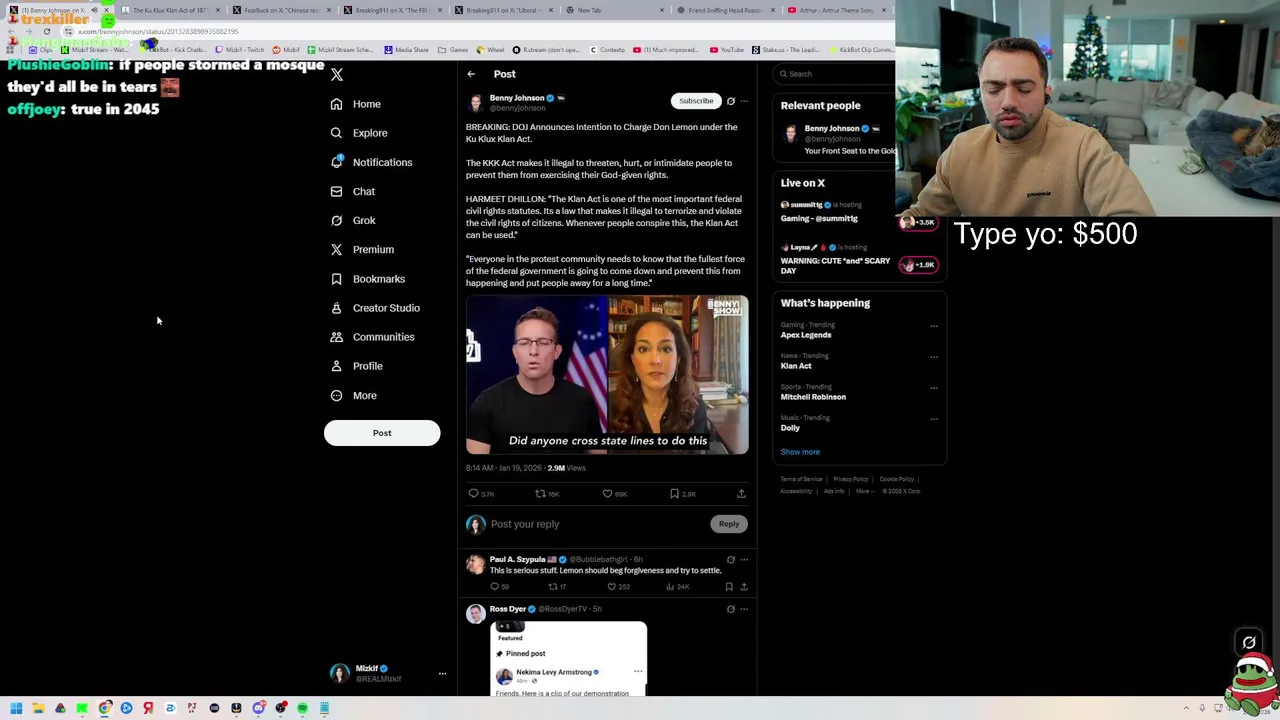The width and height of the screenshot is (1280, 720).
Task: Open the Windows Start menu
Action: (x=16, y=708)
